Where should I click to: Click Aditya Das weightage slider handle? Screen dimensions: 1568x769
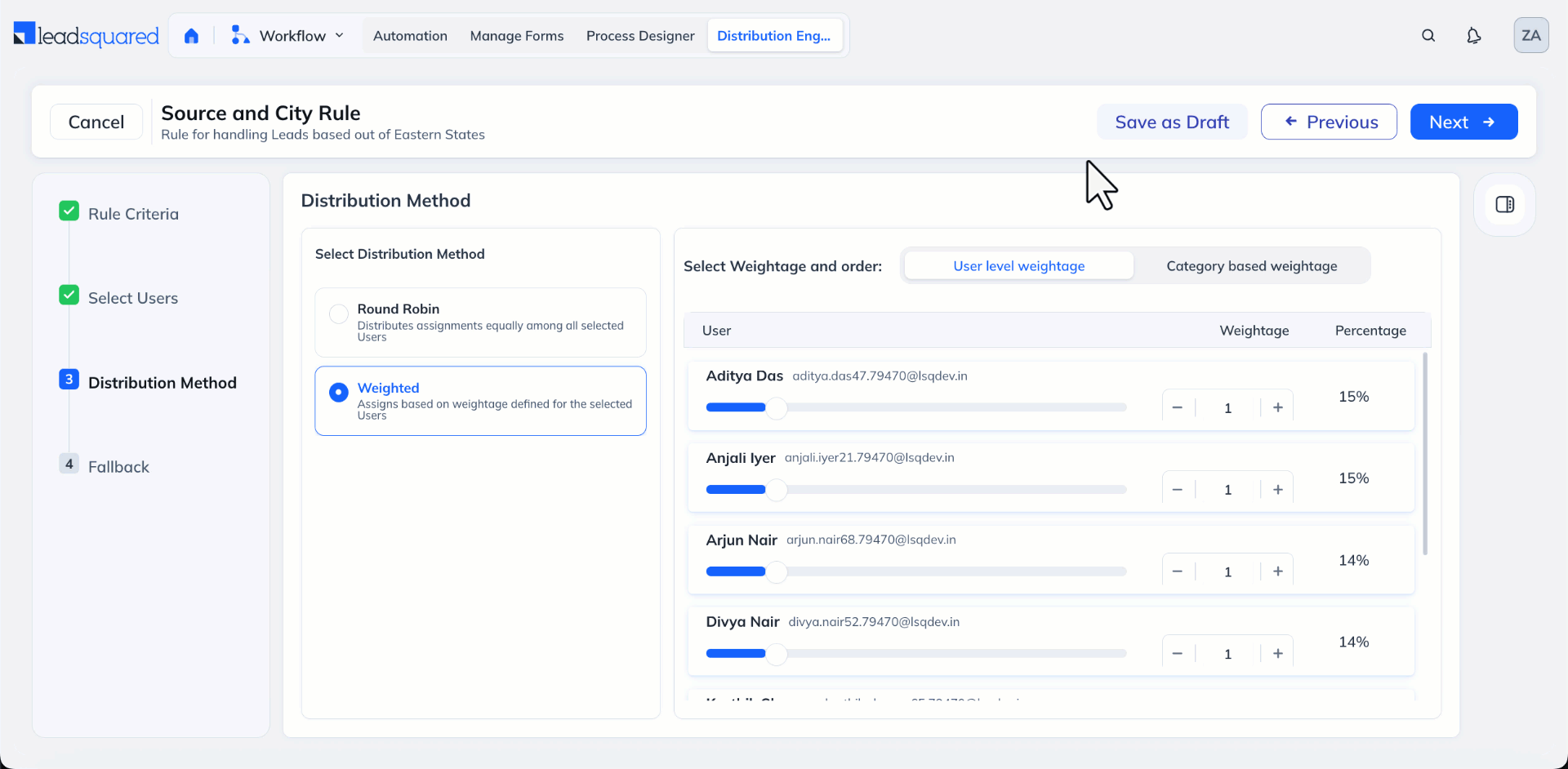tap(777, 407)
